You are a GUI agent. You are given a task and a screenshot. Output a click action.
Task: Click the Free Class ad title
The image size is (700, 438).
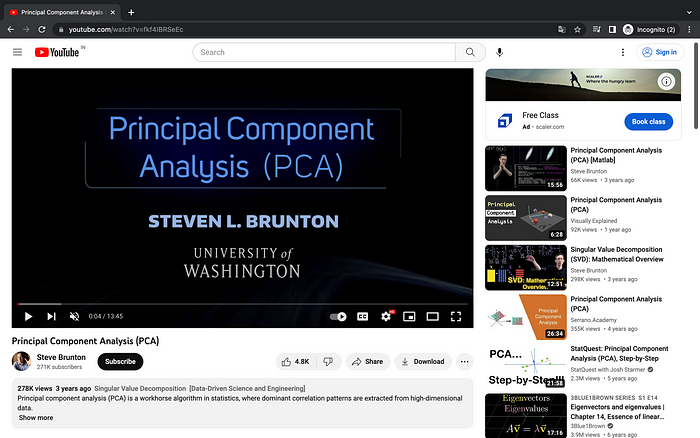540,115
